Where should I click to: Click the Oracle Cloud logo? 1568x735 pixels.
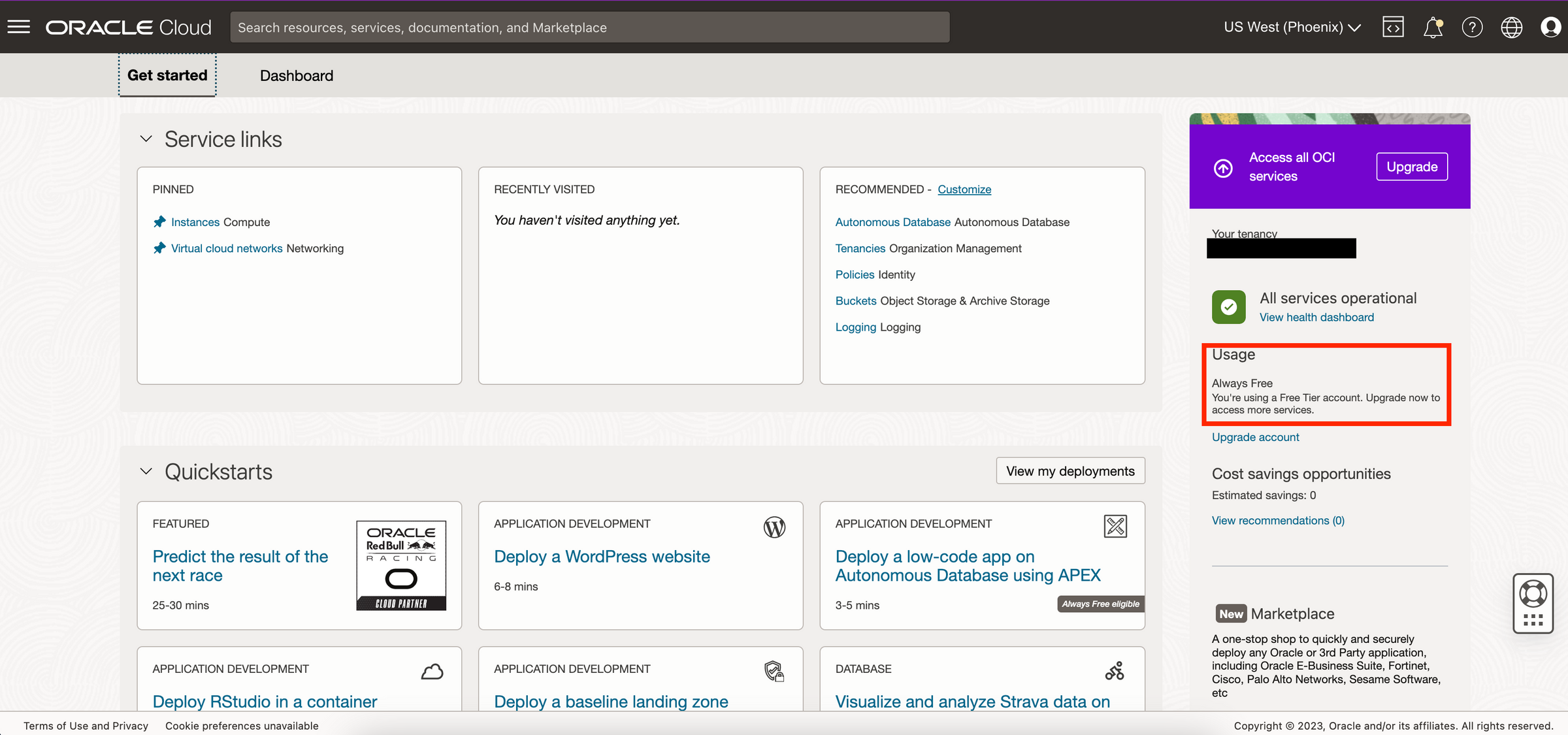click(127, 27)
